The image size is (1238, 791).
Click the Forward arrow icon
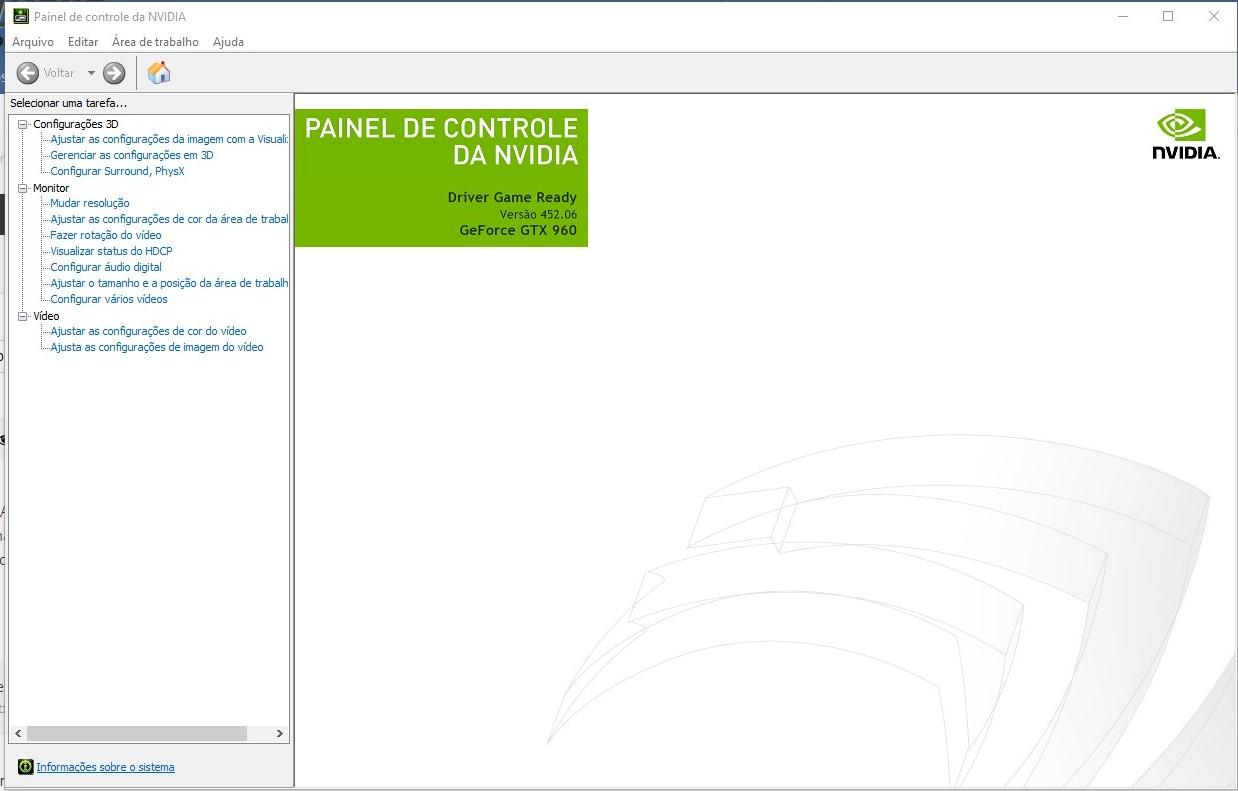114,73
